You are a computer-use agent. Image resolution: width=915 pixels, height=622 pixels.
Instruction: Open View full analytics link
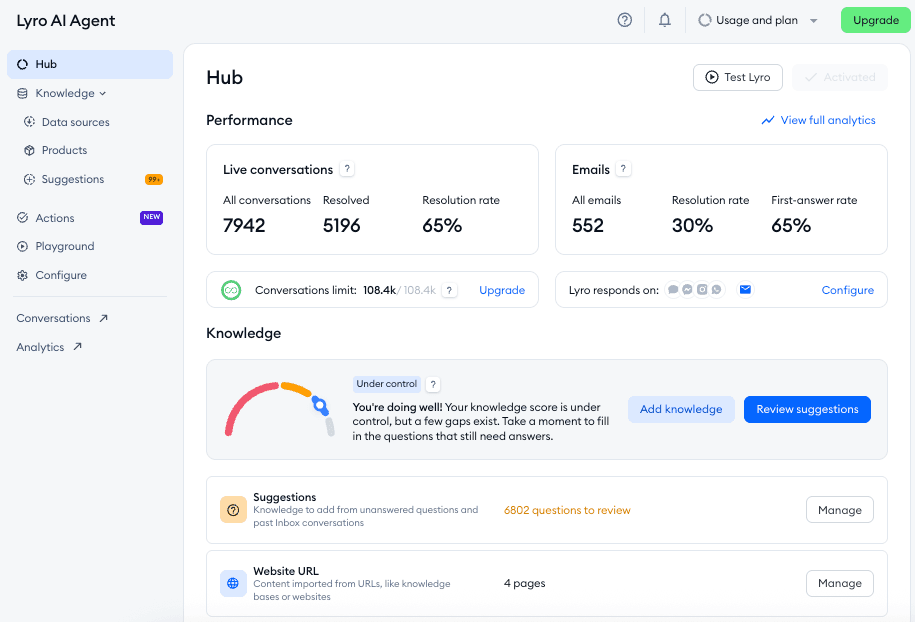(827, 120)
